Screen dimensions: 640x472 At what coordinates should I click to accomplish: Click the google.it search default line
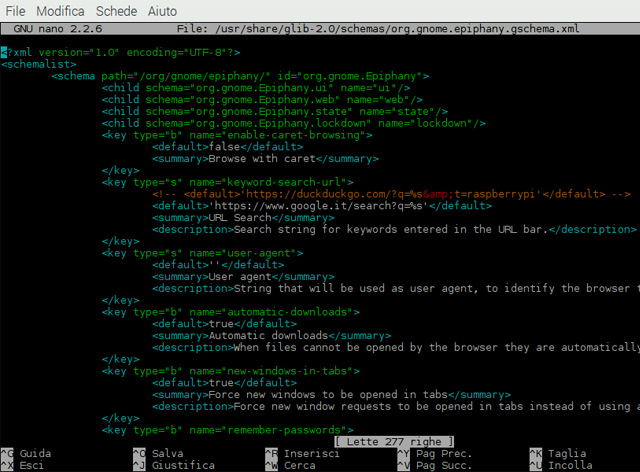coord(322,206)
